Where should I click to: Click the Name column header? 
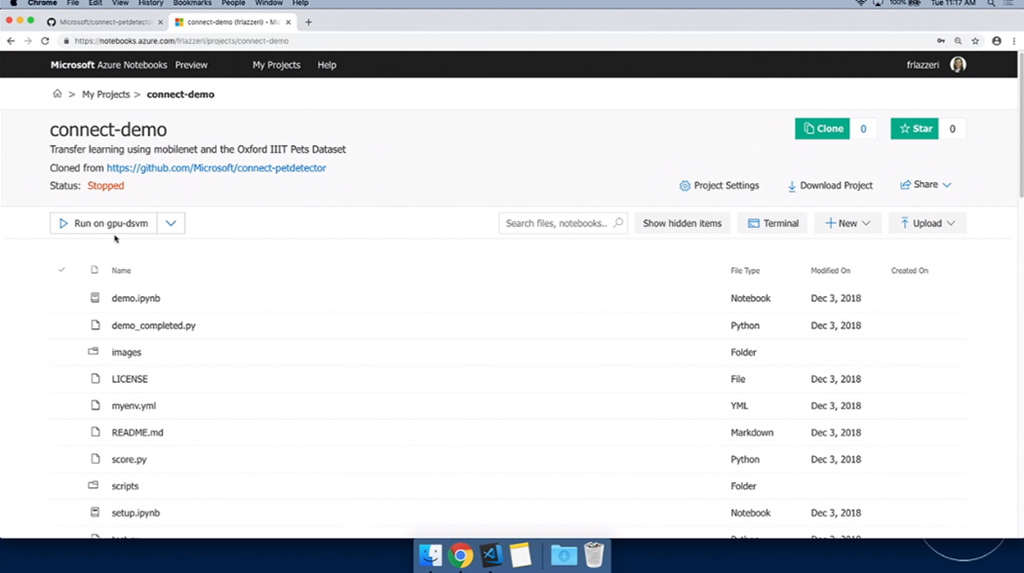[121, 270]
